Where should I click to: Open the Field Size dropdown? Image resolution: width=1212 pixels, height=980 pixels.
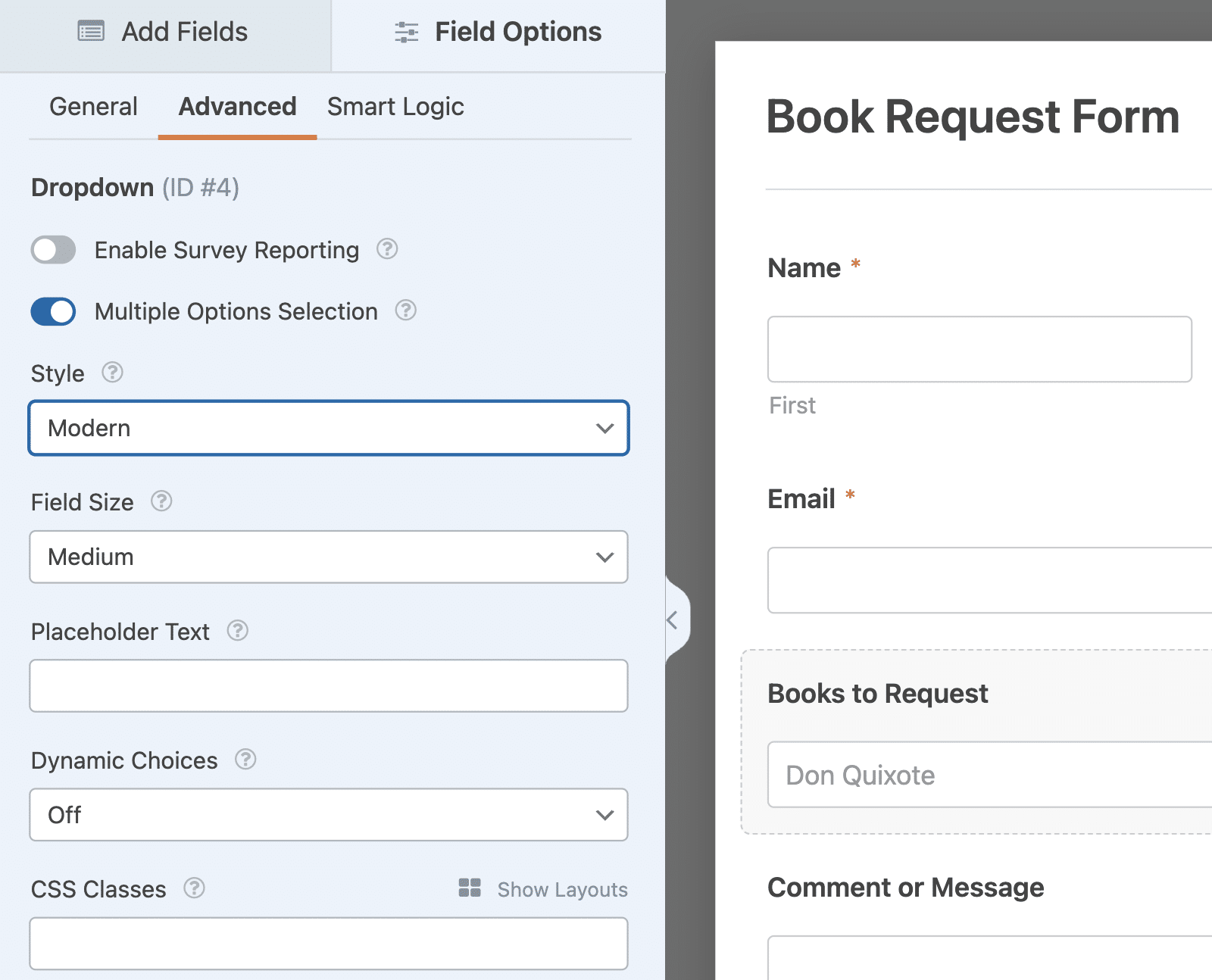[329, 557]
